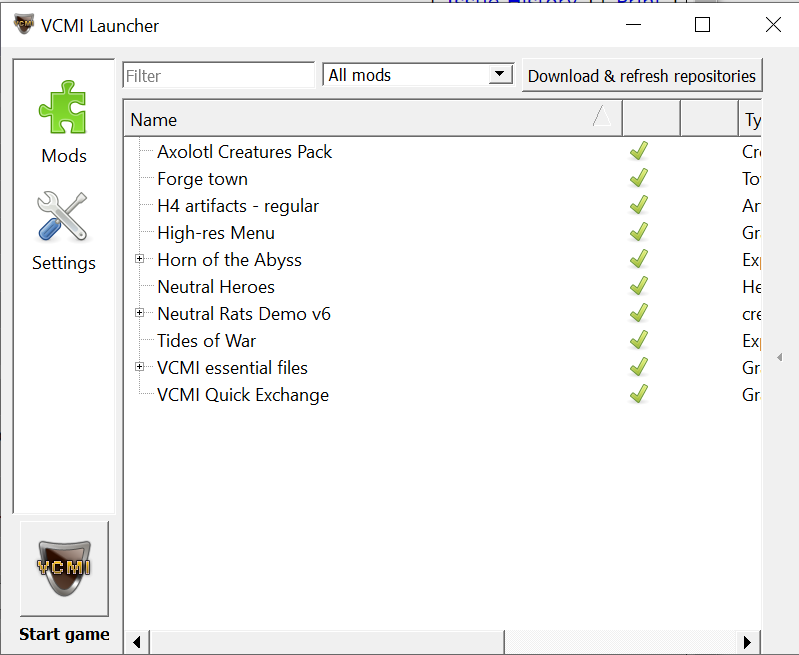Click Download & refresh repositories button
The height and width of the screenshot is (655, 799).
coord(641,76)
